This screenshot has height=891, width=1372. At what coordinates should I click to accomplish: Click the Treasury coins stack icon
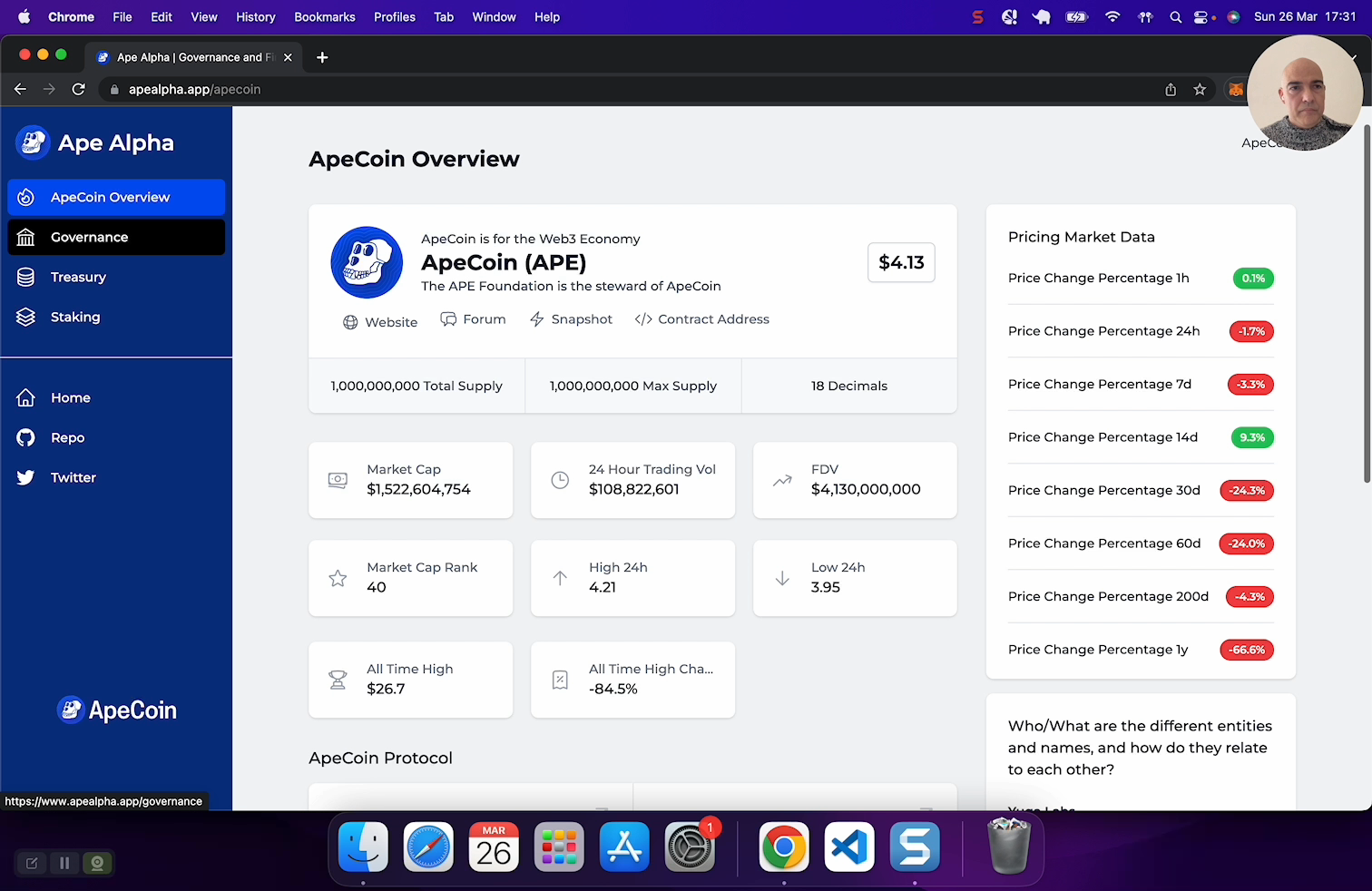point(26,277)
